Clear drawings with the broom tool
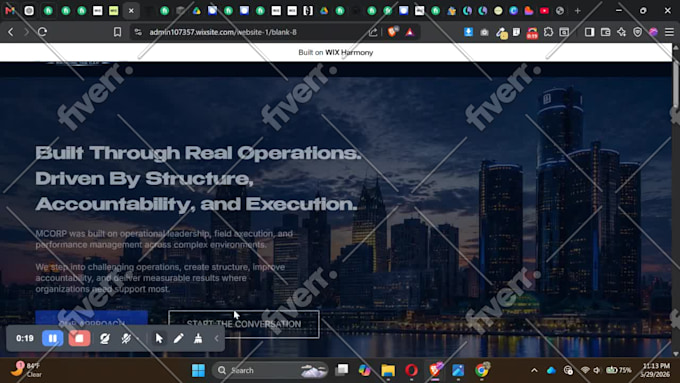This screenshot has width=680, height=383. click(x=198, y=338)
